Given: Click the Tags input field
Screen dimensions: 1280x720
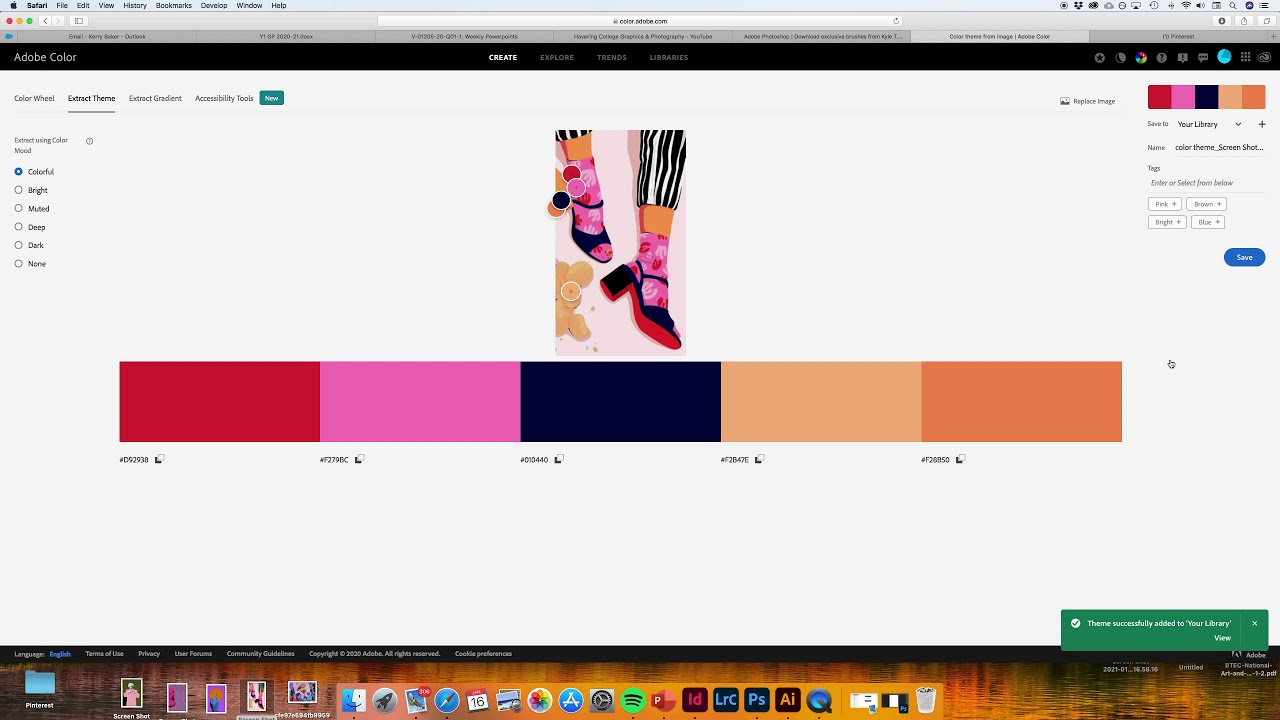Looking at the screenshot, I should click(1207, 183).
